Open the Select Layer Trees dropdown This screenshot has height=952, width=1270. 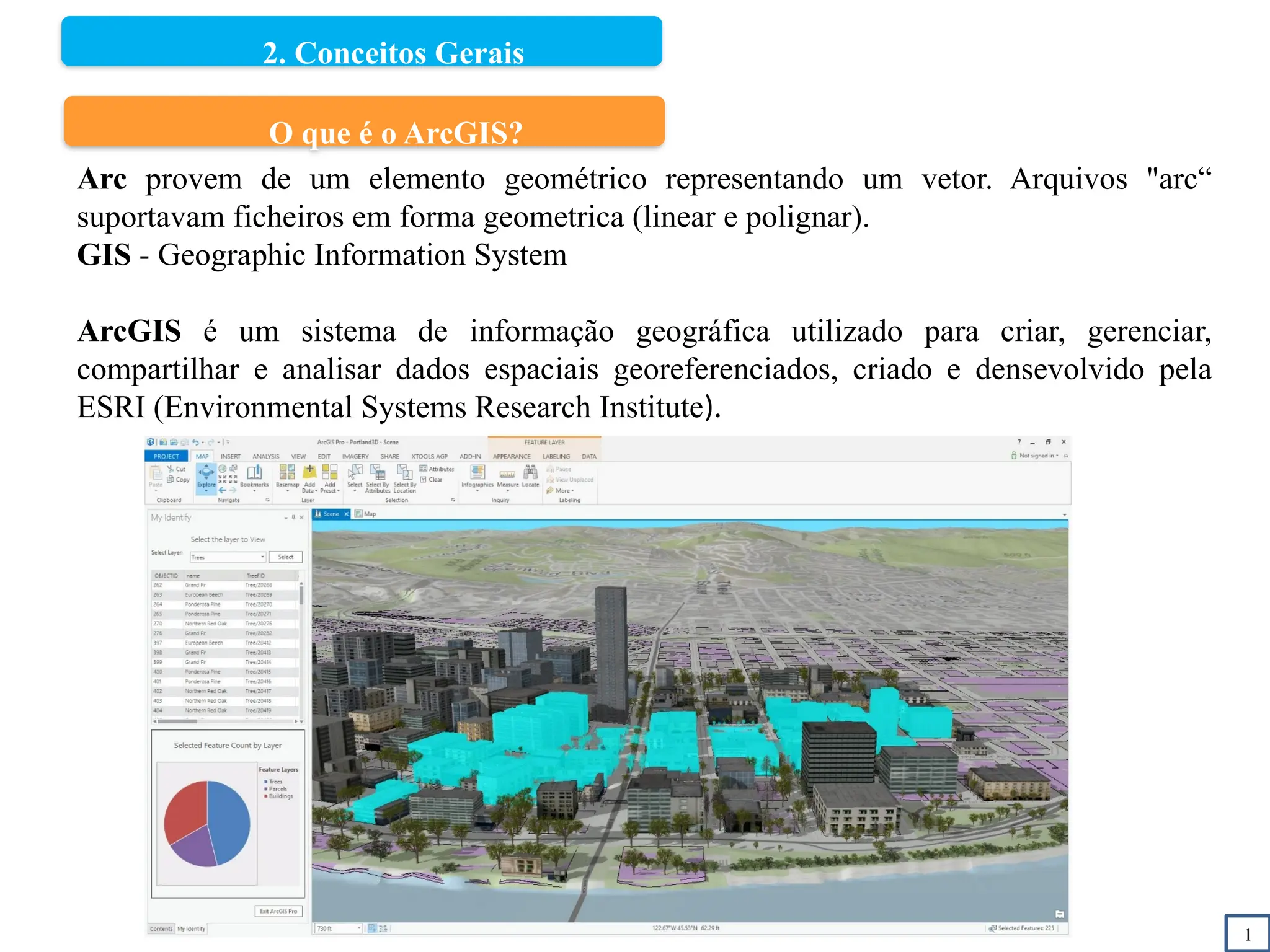click(228, 557)
